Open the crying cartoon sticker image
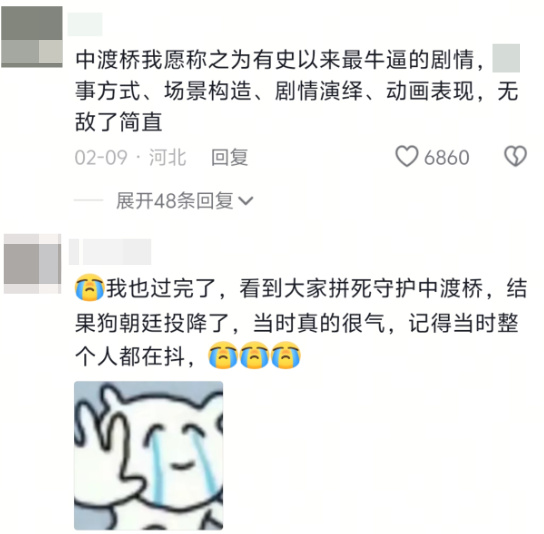The width and height of the screenshot is (544, 534). pos(148,455)
